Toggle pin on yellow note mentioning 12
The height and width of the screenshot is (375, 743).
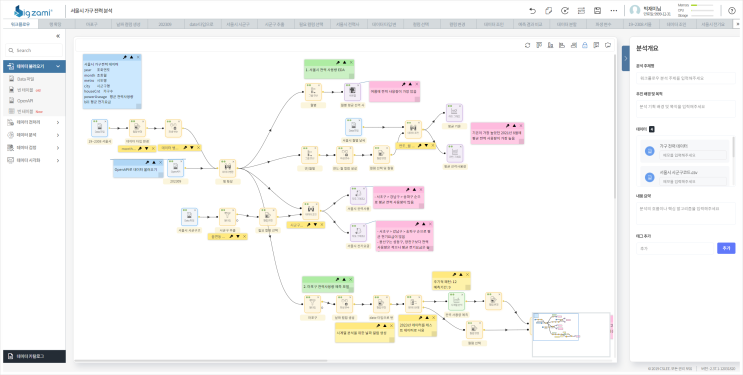[454, 274]
